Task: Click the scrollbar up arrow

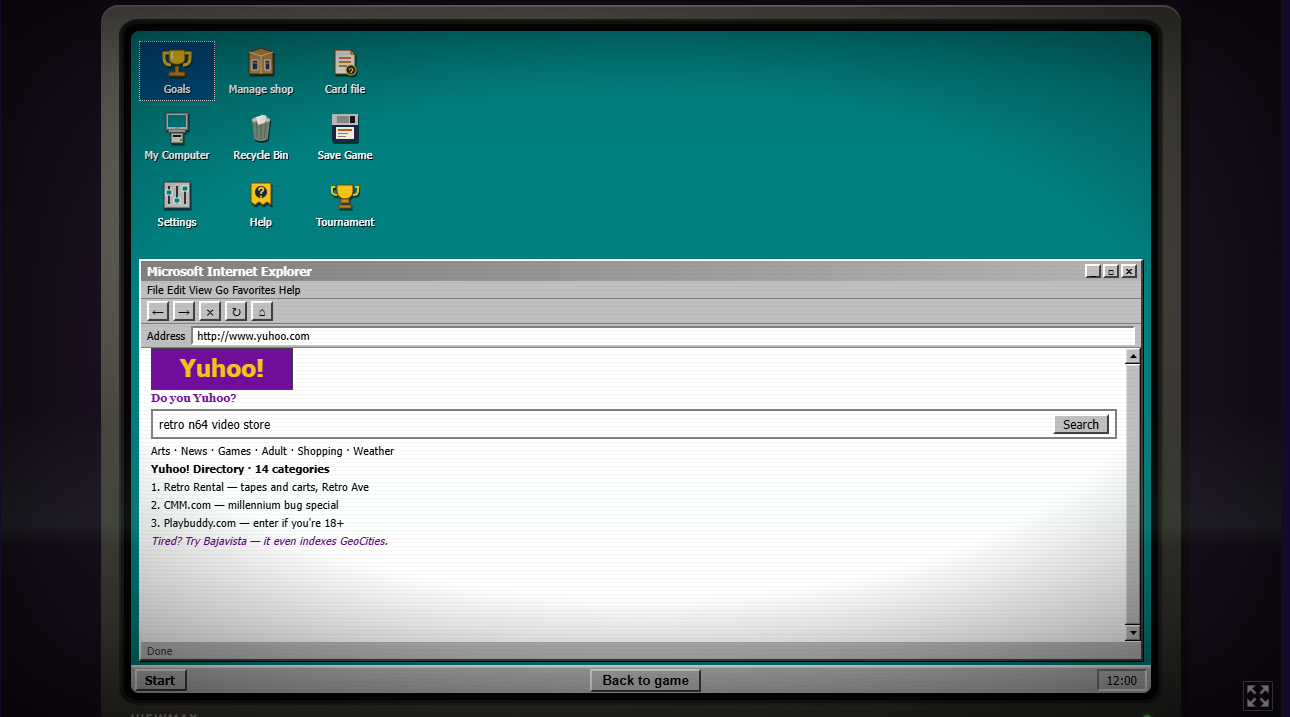Action: (x=1133, y=356)
